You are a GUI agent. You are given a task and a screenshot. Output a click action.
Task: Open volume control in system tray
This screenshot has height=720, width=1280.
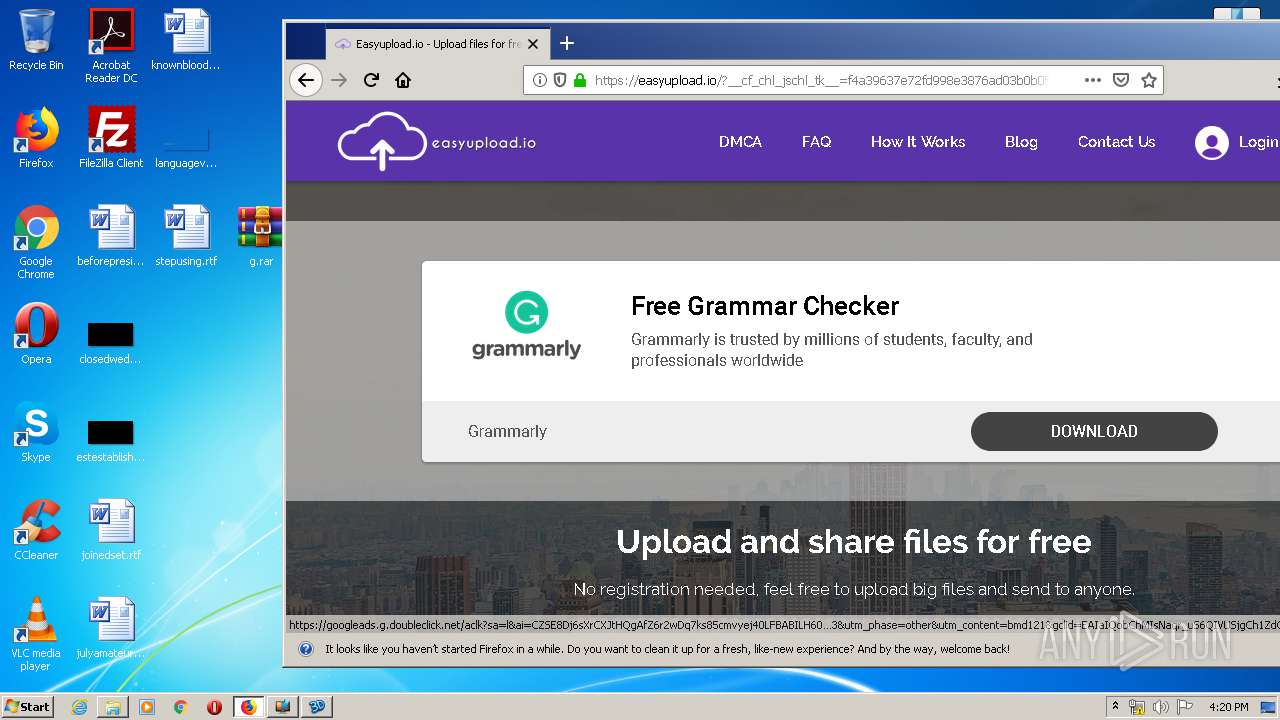point(1161,707)
